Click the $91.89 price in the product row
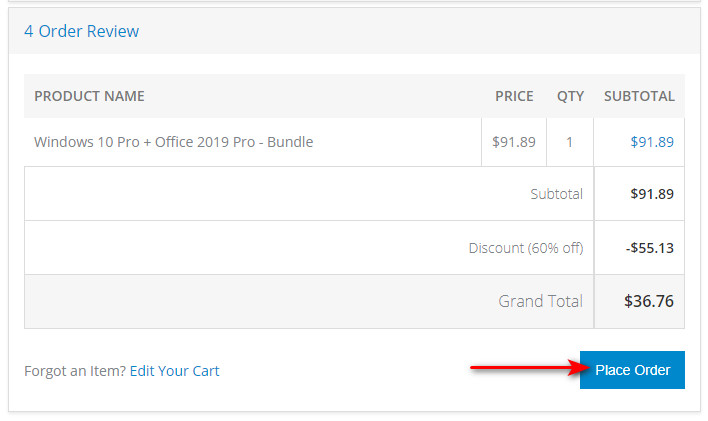708x421 pixels. 513,142
